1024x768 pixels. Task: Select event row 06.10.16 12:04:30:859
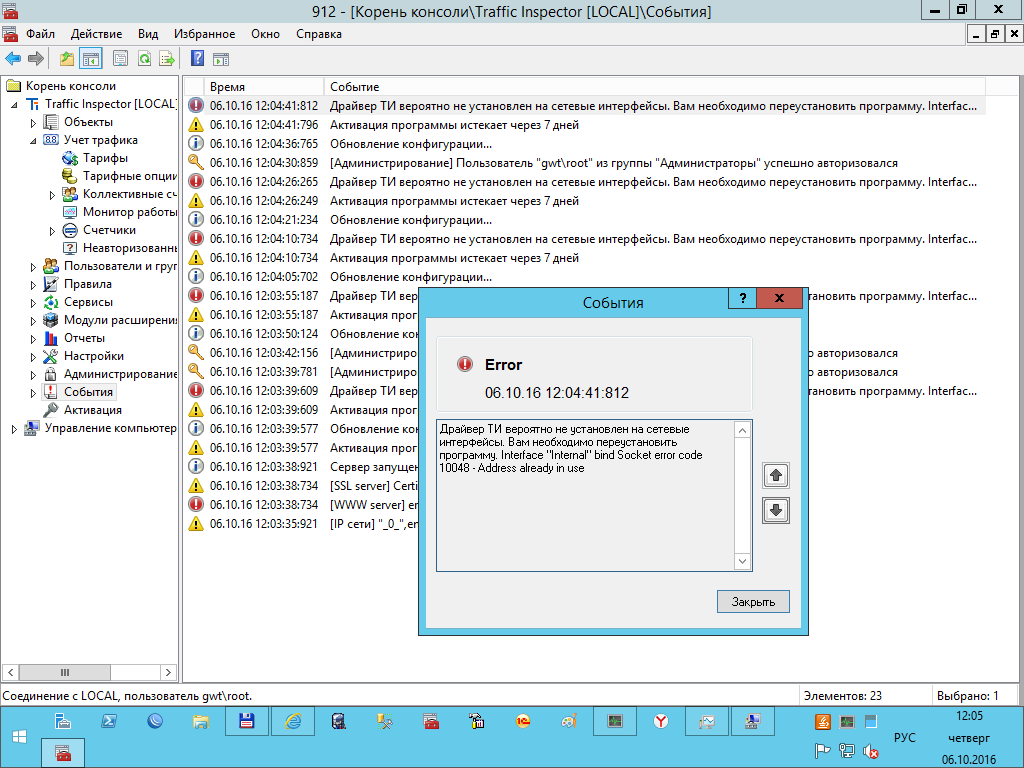pos(585,163)
